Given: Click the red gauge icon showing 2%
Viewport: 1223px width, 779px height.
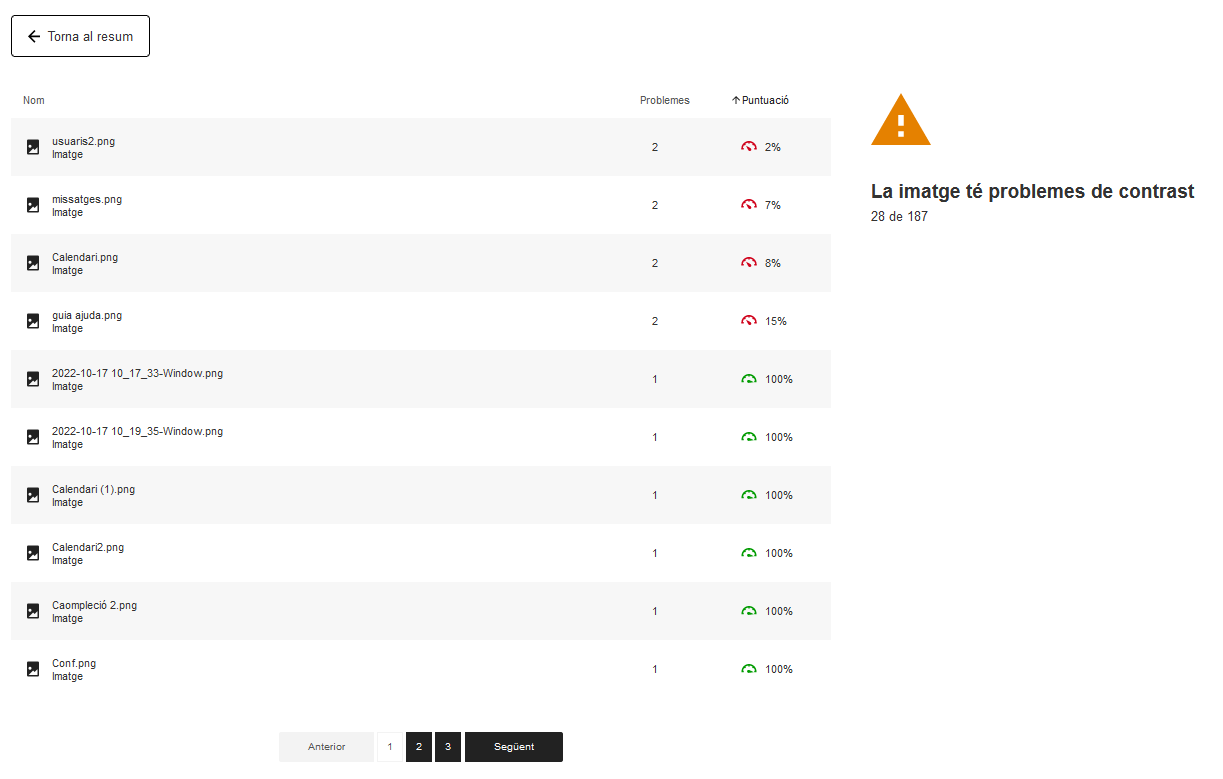Looking at the screenshot, I should click(749, 147).
